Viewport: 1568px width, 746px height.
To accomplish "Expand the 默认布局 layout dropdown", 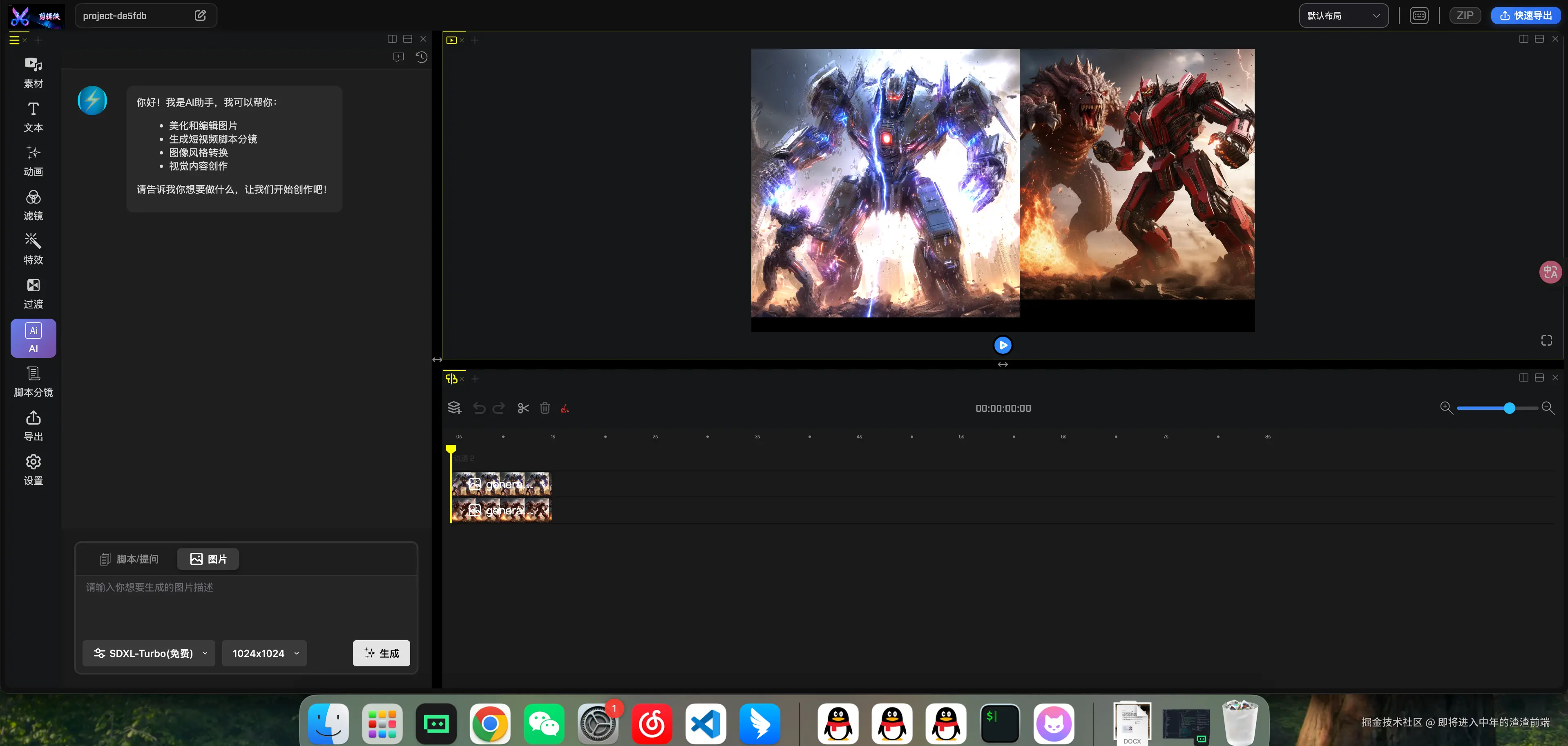I will click(1343, 16).
